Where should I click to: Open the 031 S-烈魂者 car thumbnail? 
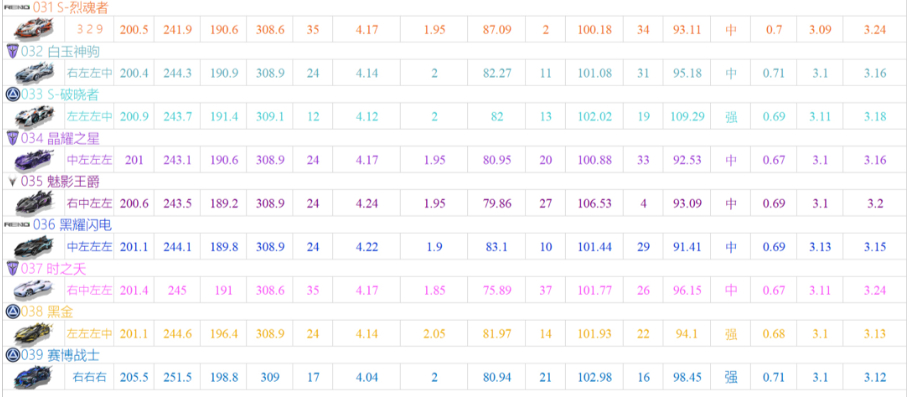[x=34, y=29]
